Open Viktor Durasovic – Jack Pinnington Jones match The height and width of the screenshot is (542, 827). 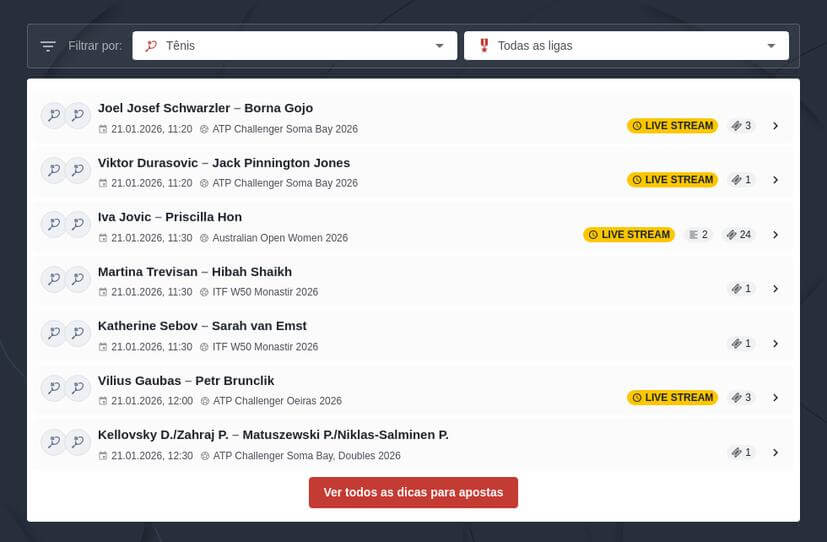(x=224, y=163)
